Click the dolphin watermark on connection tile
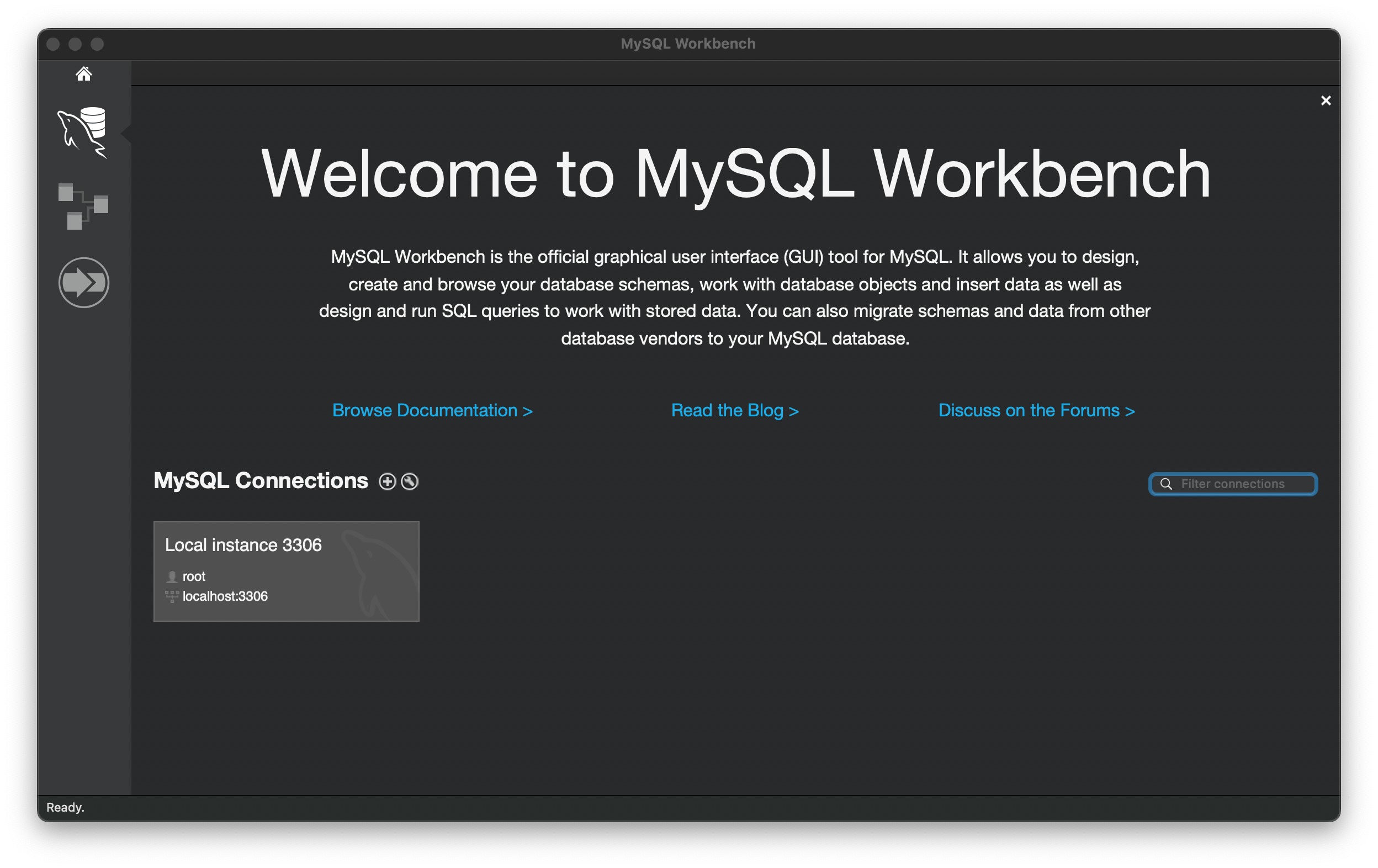Image resolution: width=1378 pixels, height=868 pixels. [378, 572]
